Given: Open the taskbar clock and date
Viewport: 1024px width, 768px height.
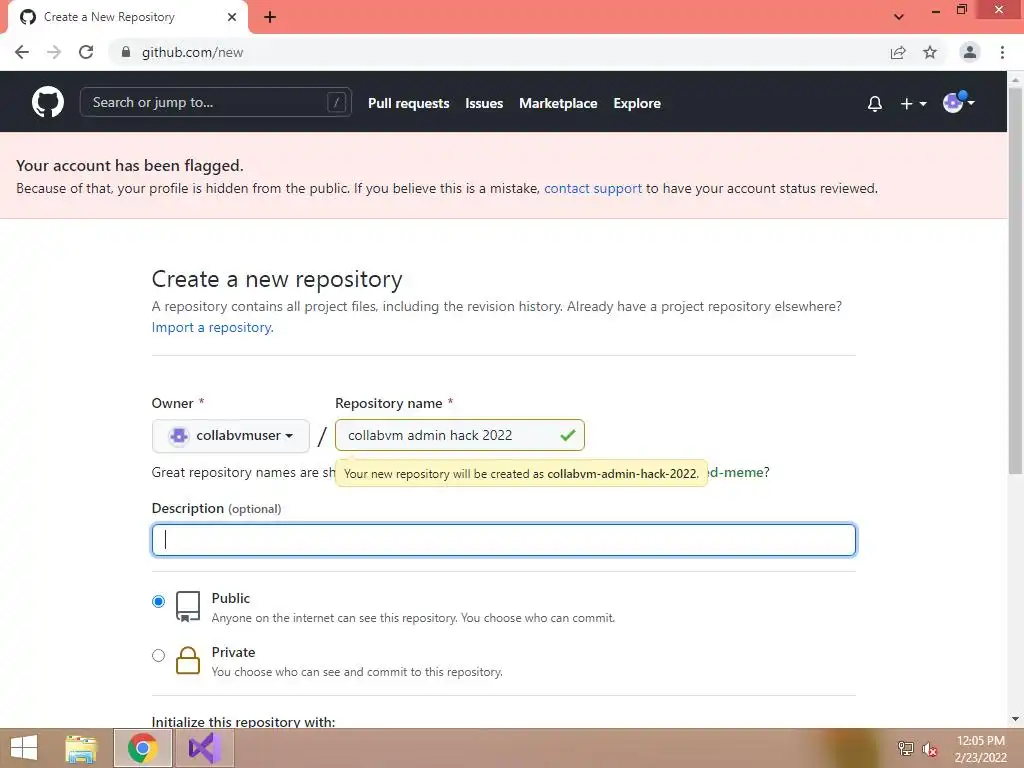Looking at the screenshot, I should click(980, 749).
